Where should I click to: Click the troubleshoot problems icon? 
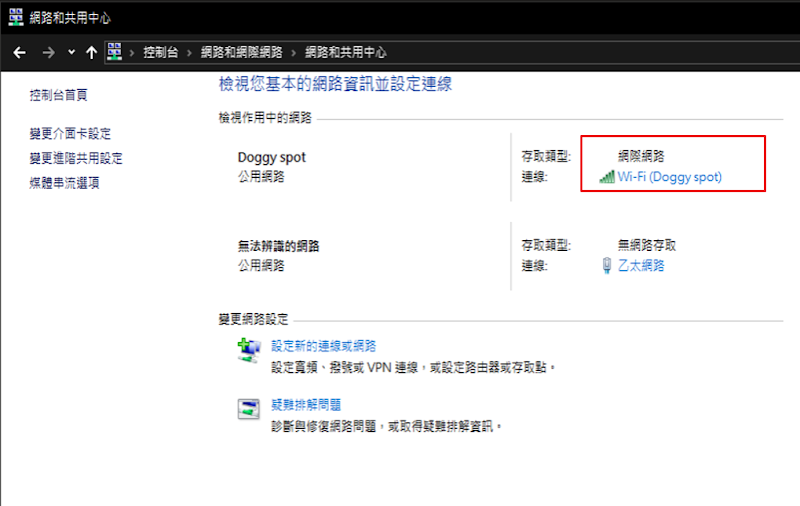click(x=249, y=409)
